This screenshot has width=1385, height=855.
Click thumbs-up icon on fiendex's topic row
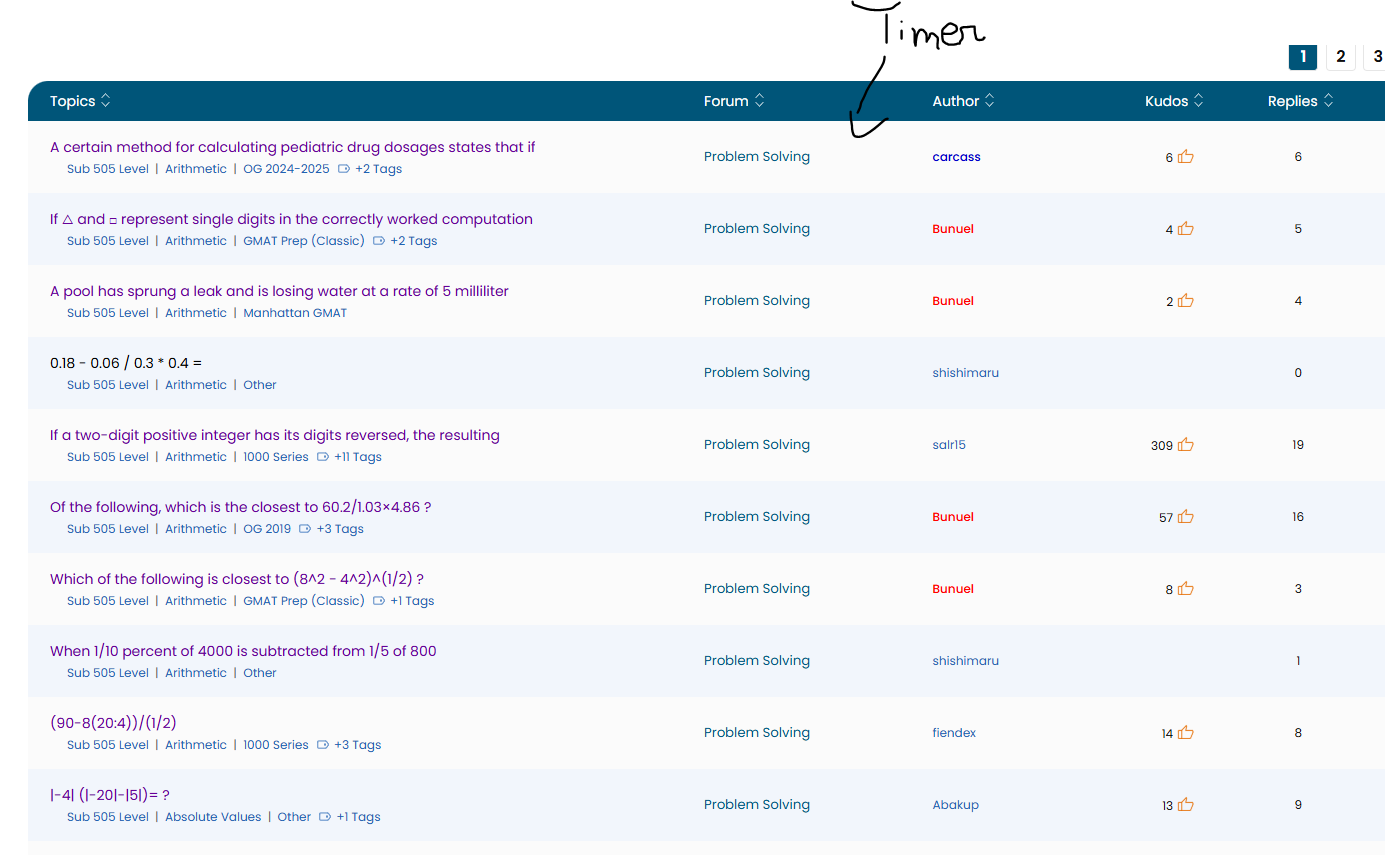coord(1186,733)
